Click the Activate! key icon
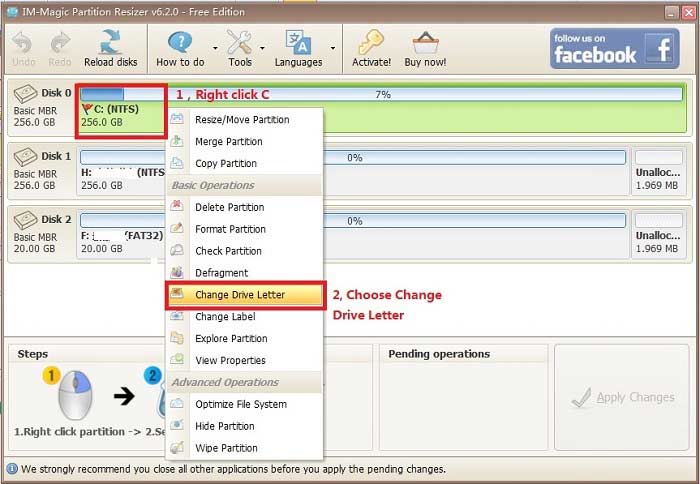The image size is (700, 484). 371,42
